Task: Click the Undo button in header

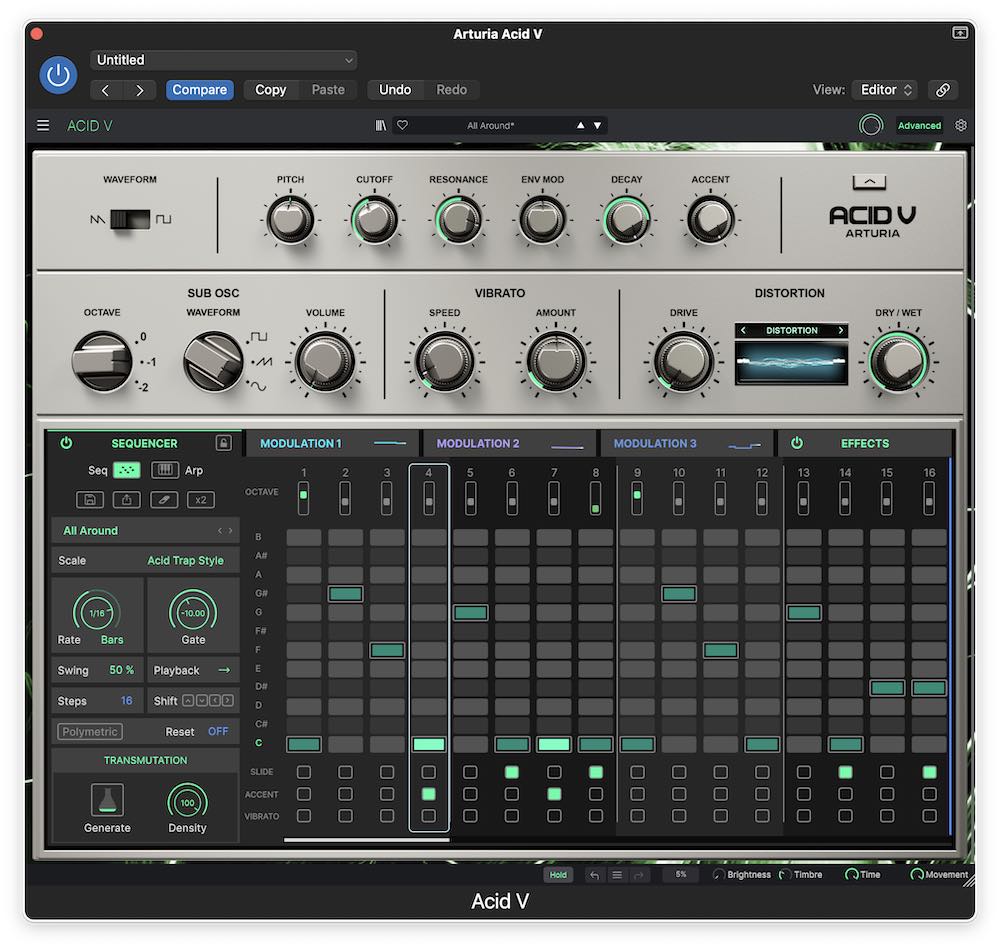Action: tap(395, 90)
